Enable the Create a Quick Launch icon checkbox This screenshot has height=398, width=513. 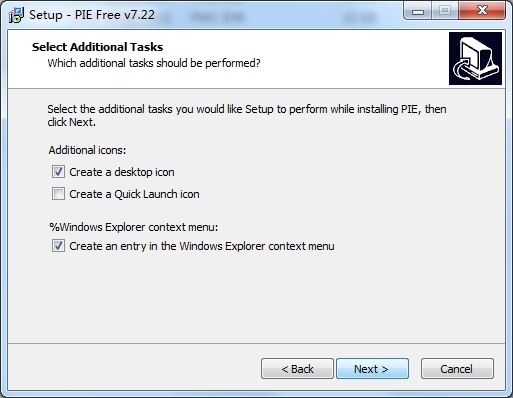58,194
